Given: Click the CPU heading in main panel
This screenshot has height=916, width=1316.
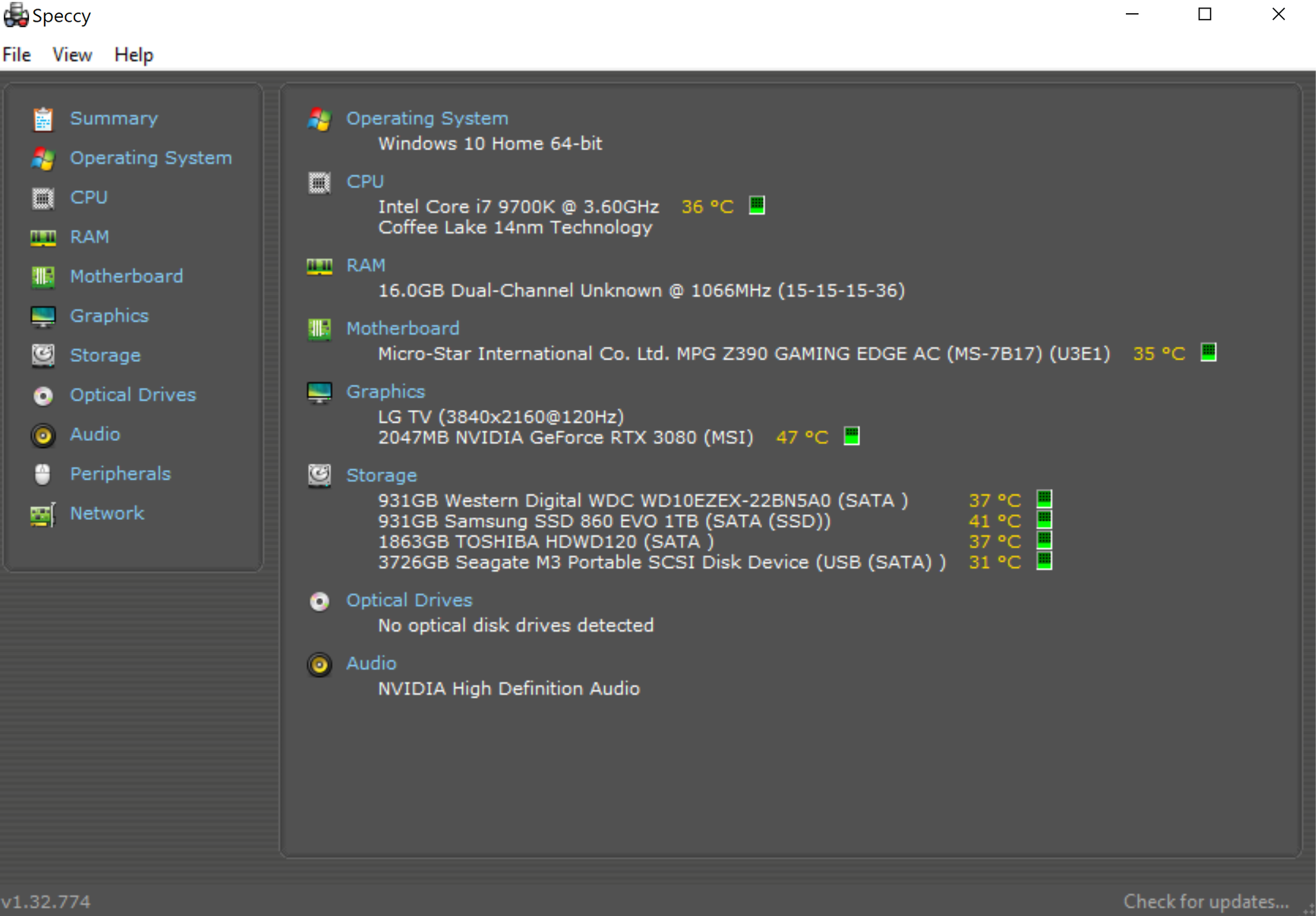Looking at the screenshot, I should coord(365,182).
